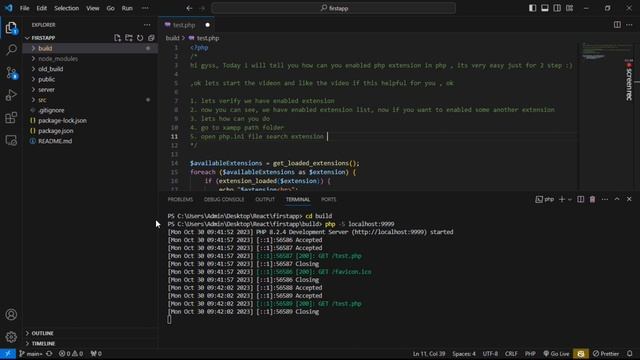The width and height of the screenshot is (640, 360).
Task: Refresh the Explorer file tree
Action: (140, 38)
